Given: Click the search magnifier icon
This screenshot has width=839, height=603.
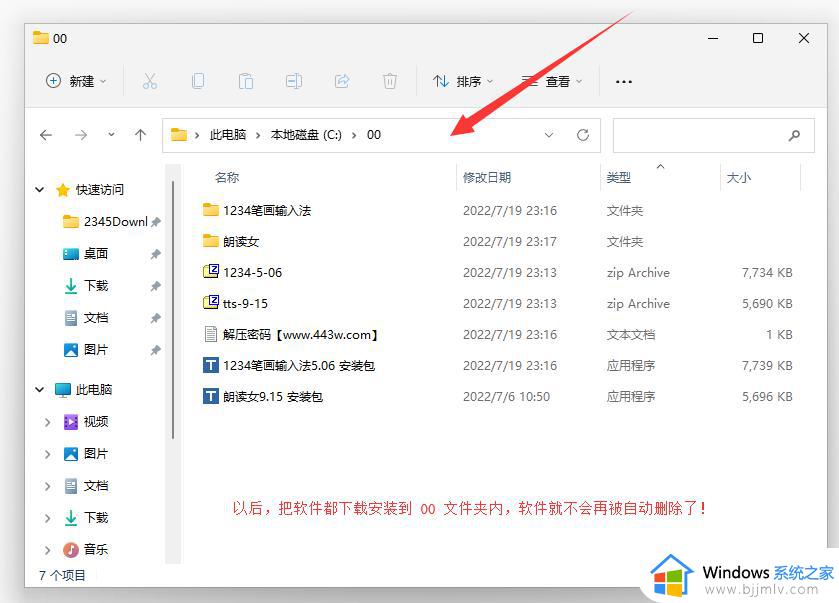Looking at the screenshot, I should [795, 135].
